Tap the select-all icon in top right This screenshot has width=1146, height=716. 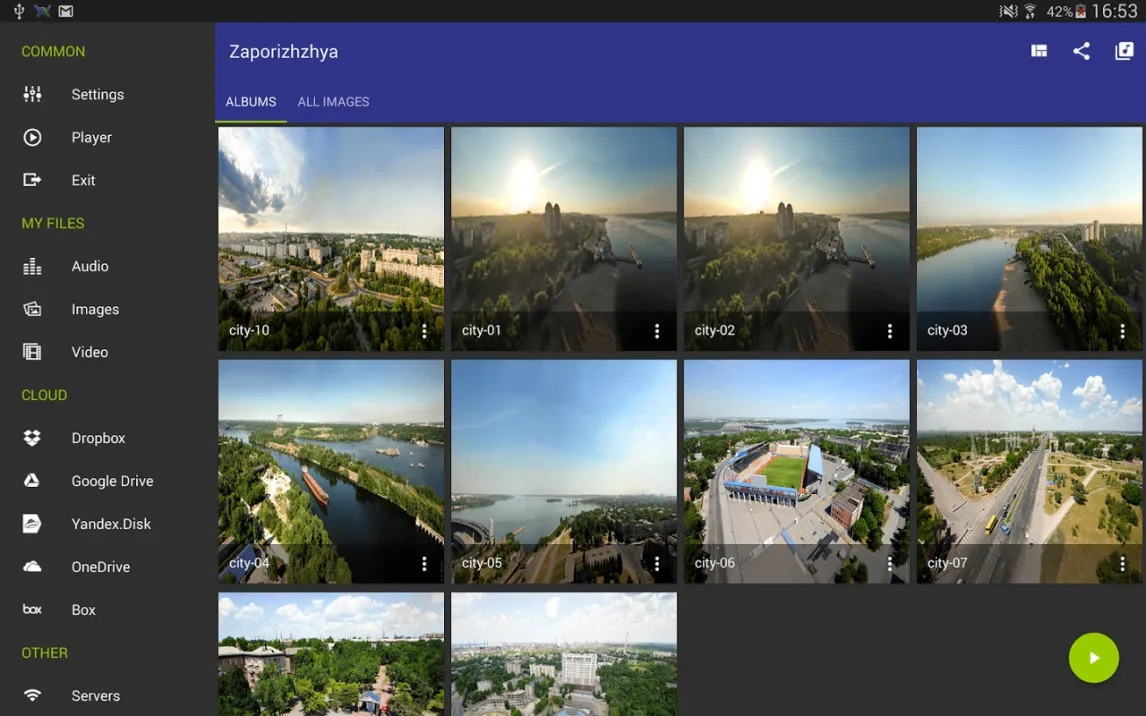pos(1124,51)
